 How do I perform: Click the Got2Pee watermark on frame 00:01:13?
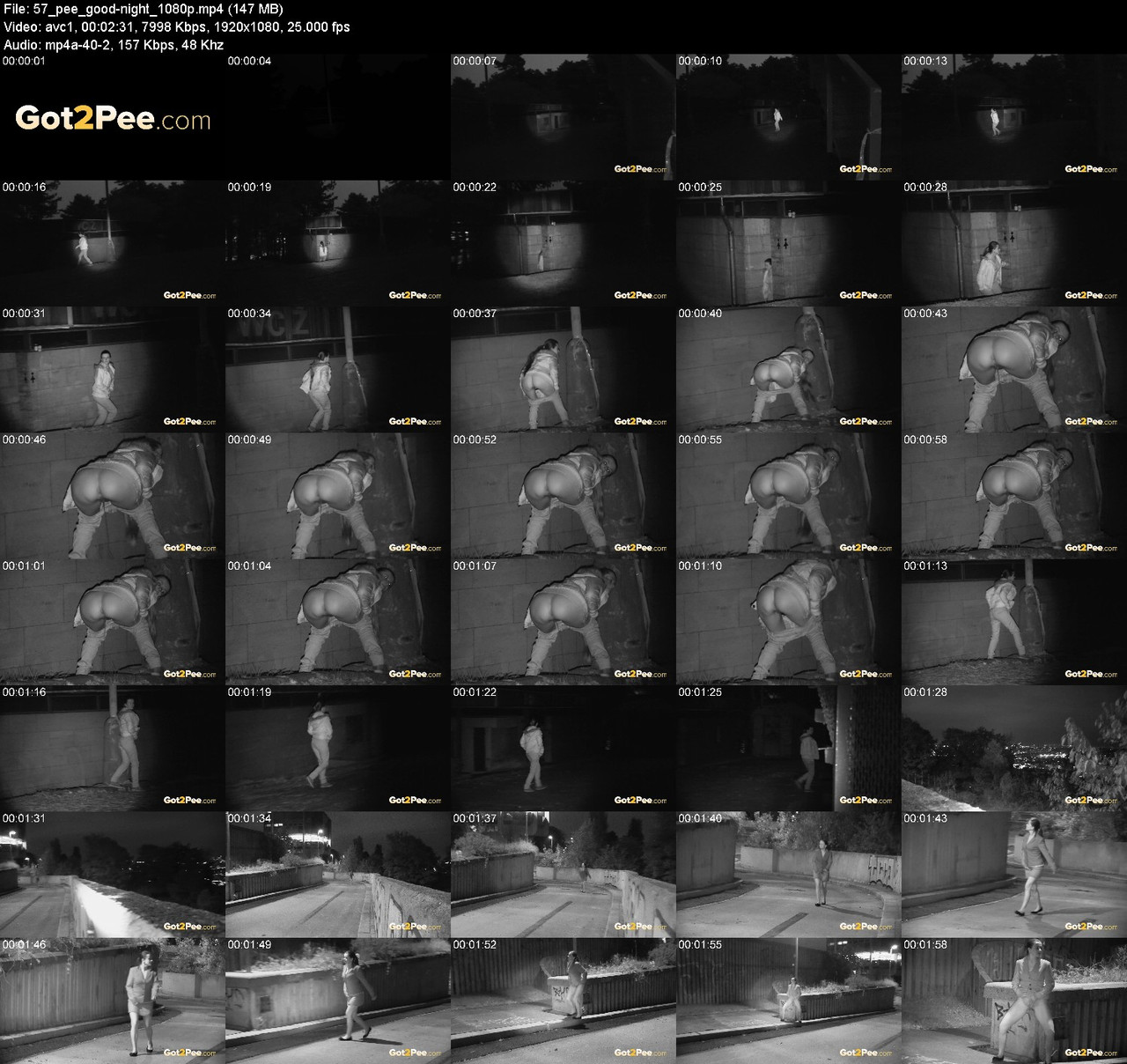[1091, 674]
